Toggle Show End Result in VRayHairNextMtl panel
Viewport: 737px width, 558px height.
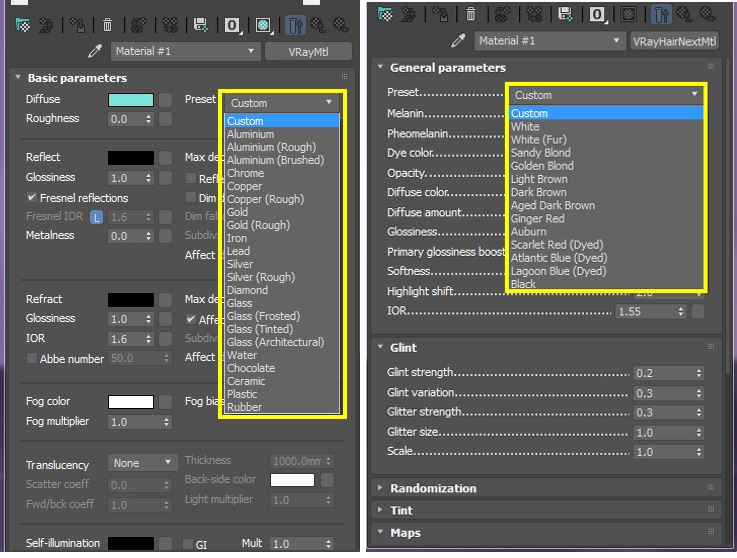(661, 15)
